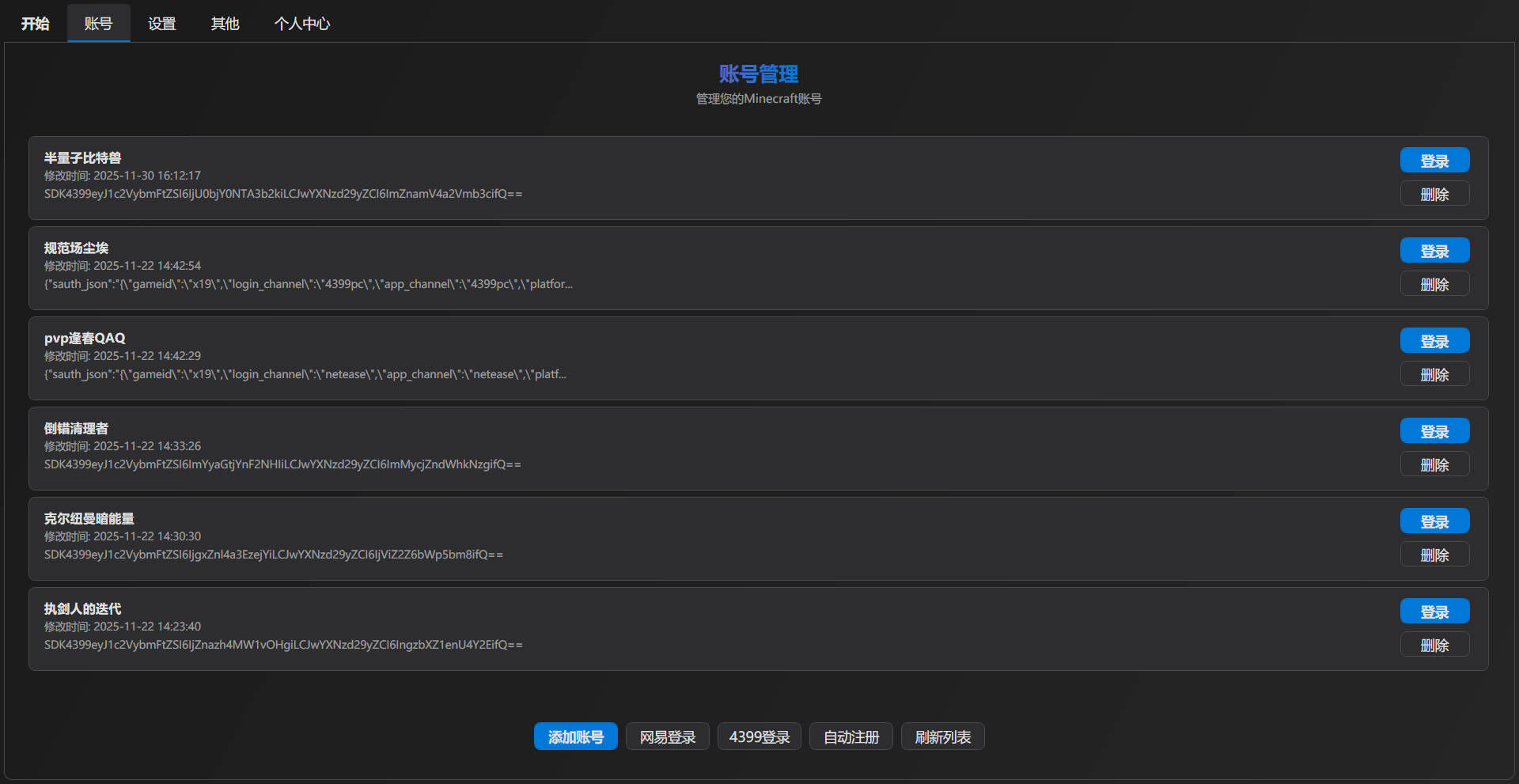Delete the 克尔纽曼暗能量 account
The height and width of the screenshot is (784, 1519).
click(1434, 555)
